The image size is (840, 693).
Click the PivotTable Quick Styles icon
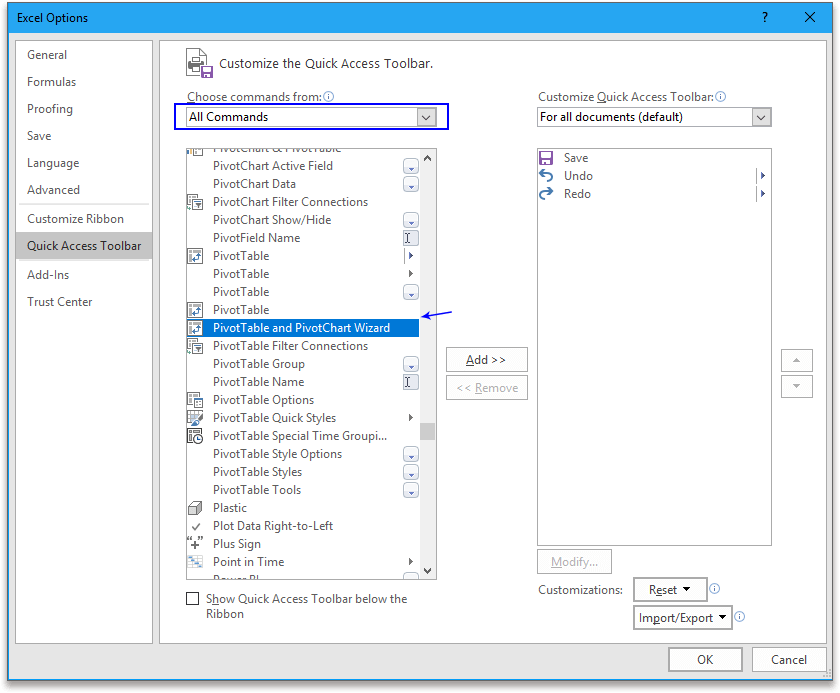[x=195, y=418]
